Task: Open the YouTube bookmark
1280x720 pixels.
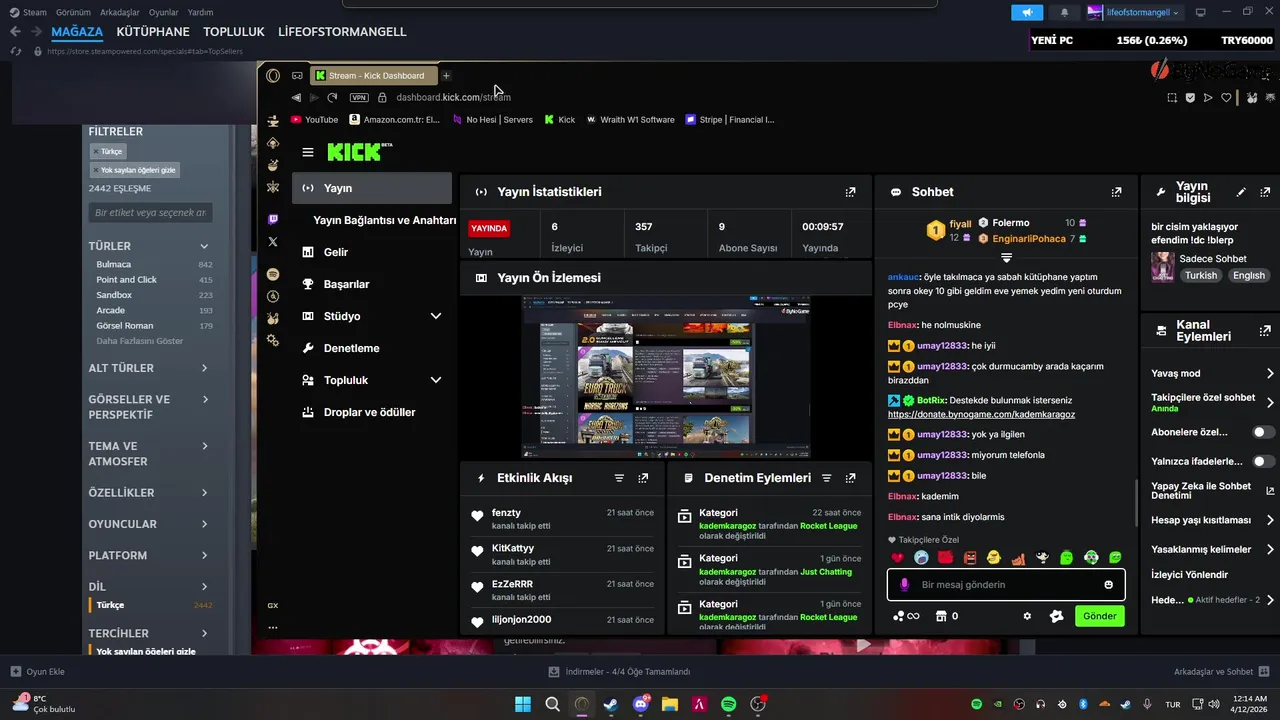Action: 314,119
